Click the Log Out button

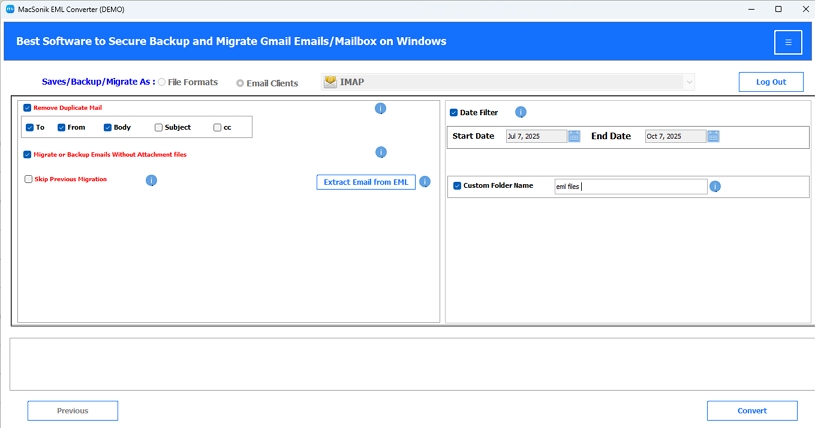(771, 82)
